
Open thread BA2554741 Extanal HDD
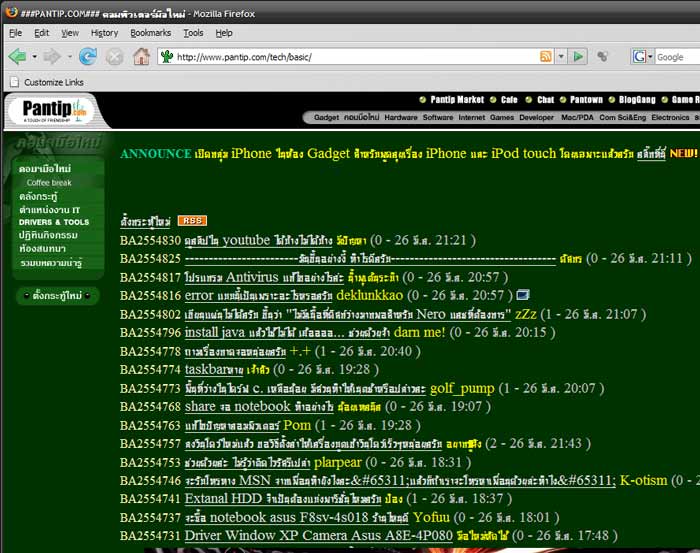pos(283,499)
